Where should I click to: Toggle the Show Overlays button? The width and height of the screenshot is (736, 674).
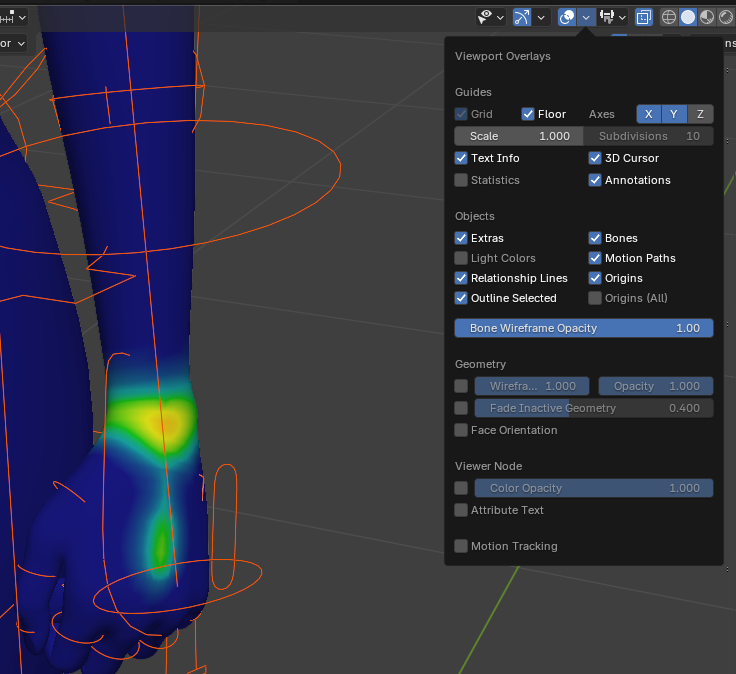[567, 17]
